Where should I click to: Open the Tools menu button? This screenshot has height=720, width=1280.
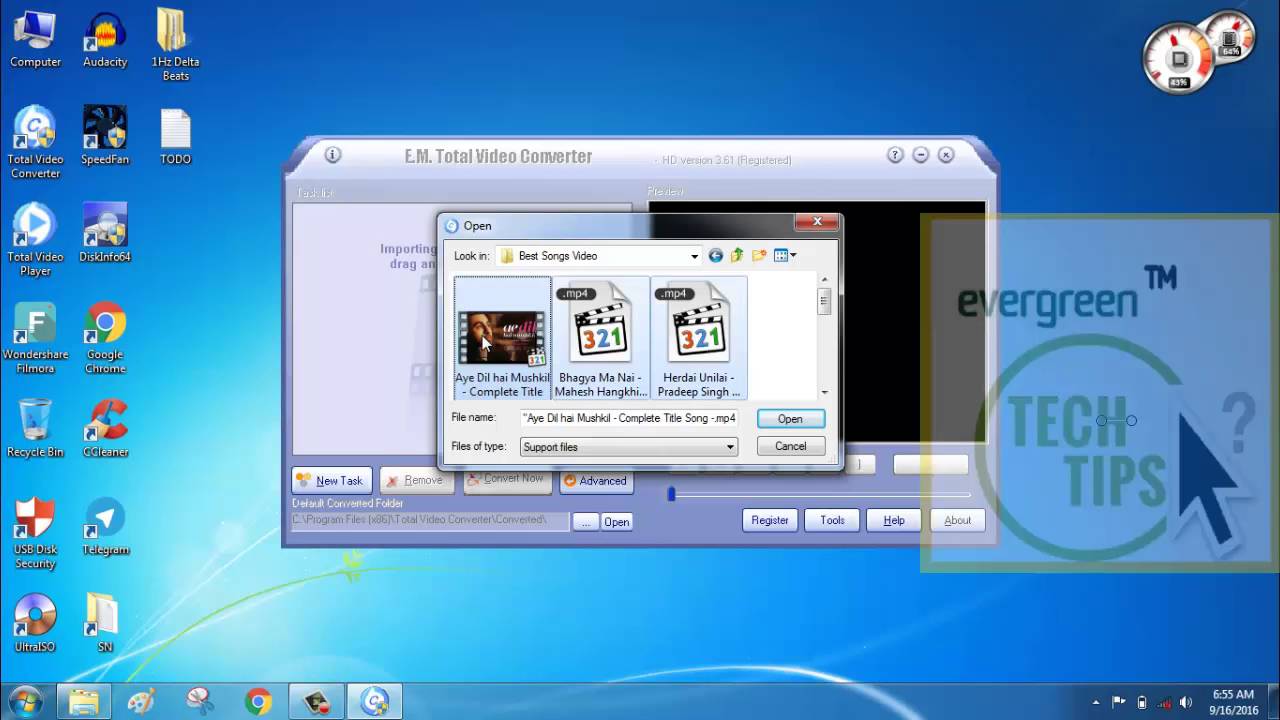click(x=832, y=520)
